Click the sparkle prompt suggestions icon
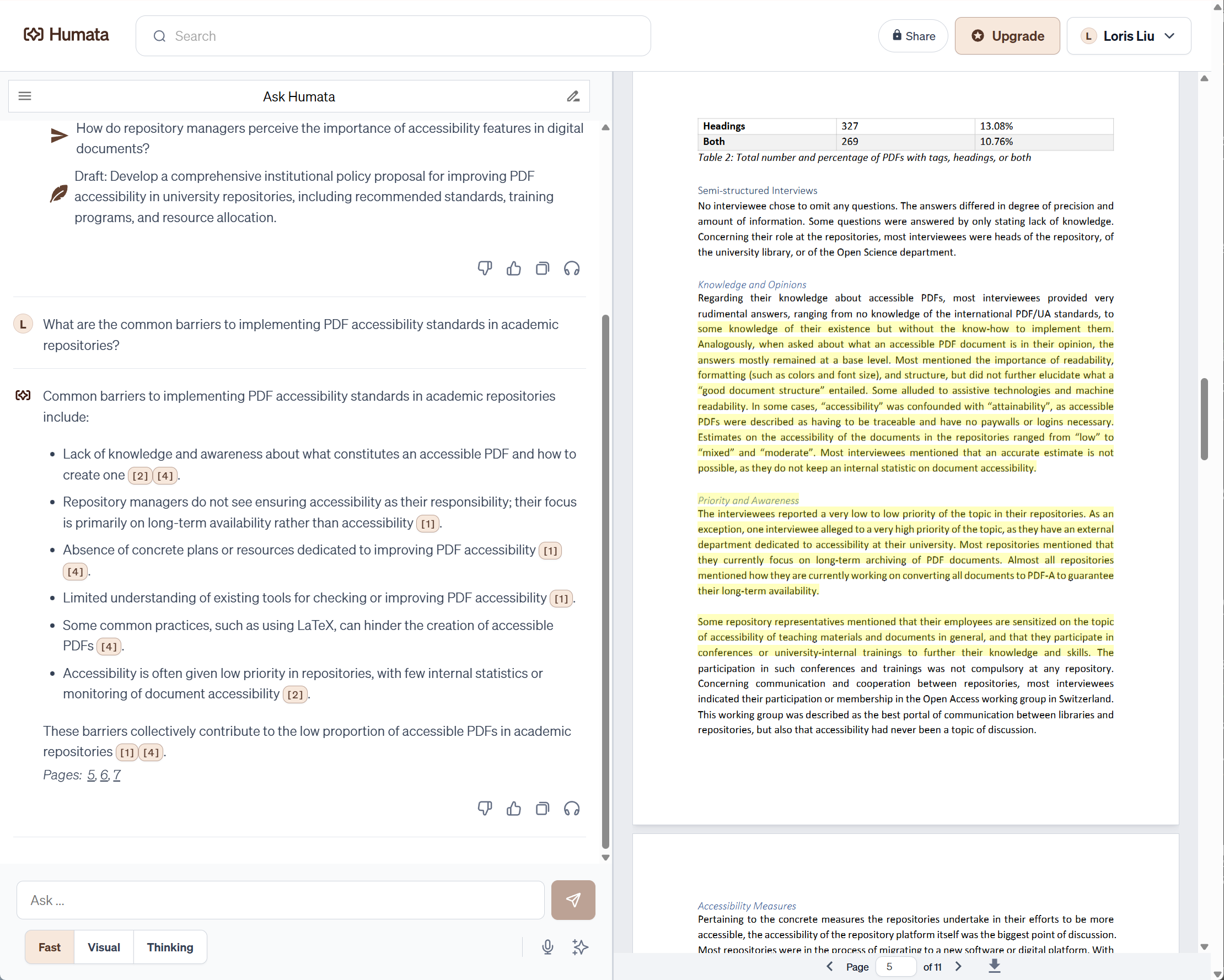 click(579, 946)
